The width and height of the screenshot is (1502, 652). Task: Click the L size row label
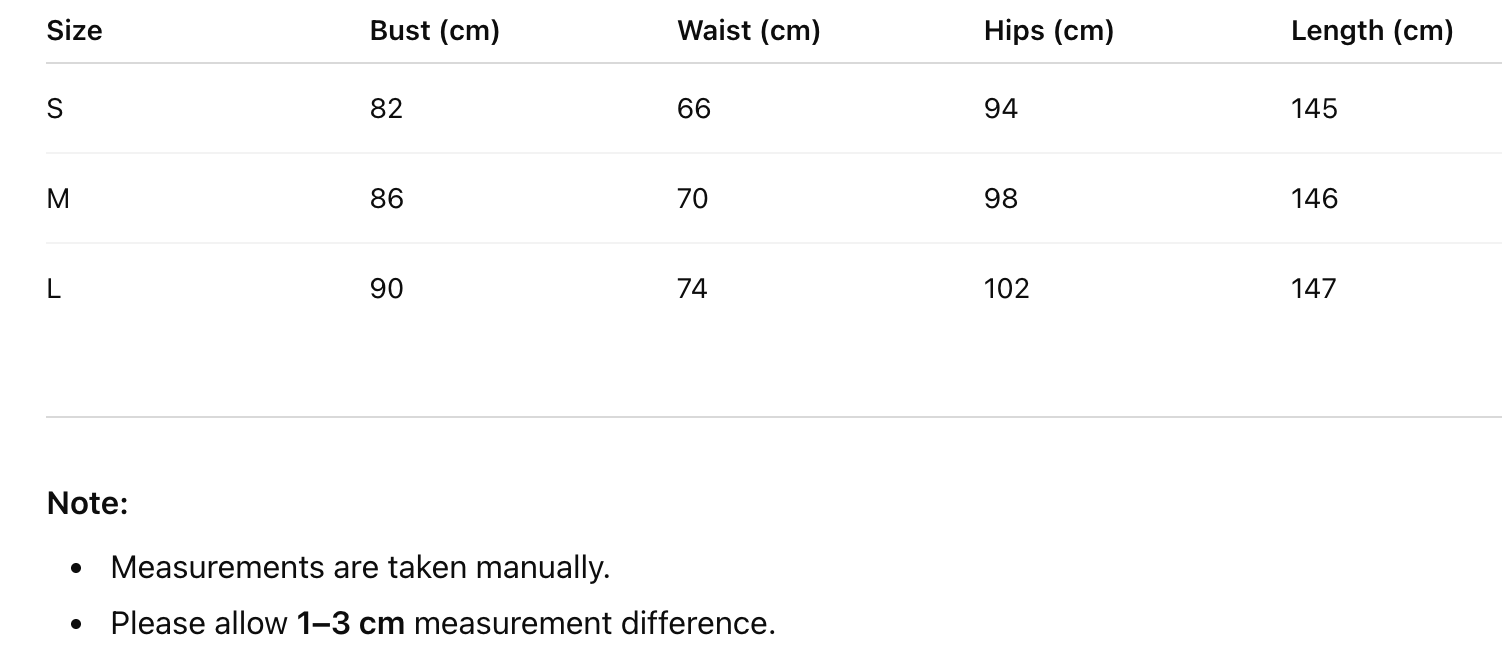[54, 289]
